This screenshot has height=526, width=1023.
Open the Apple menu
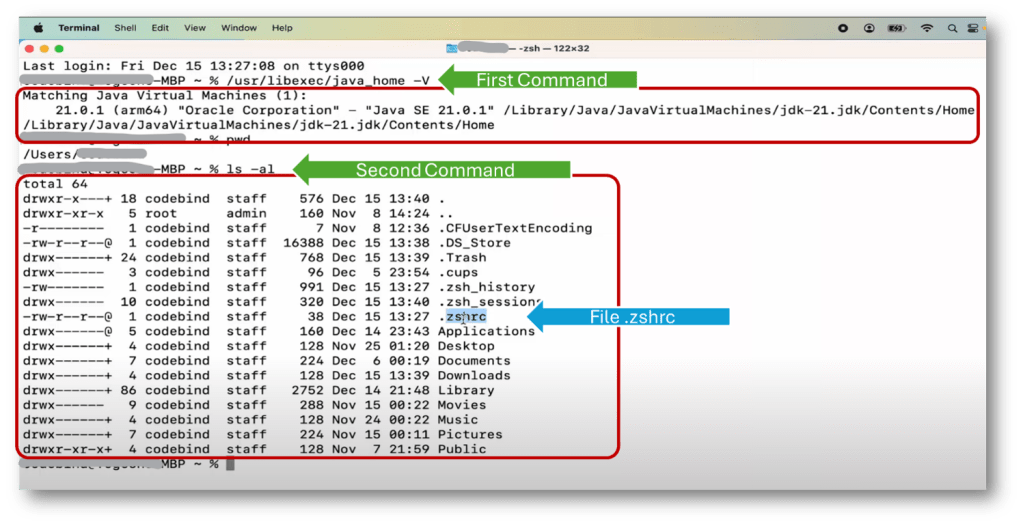(39, 28)
